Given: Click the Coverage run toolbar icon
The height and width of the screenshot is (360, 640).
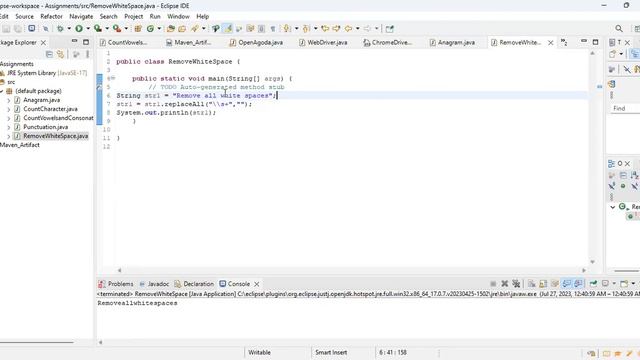Looking at the screenshot, I should click(x=98, y=29).
